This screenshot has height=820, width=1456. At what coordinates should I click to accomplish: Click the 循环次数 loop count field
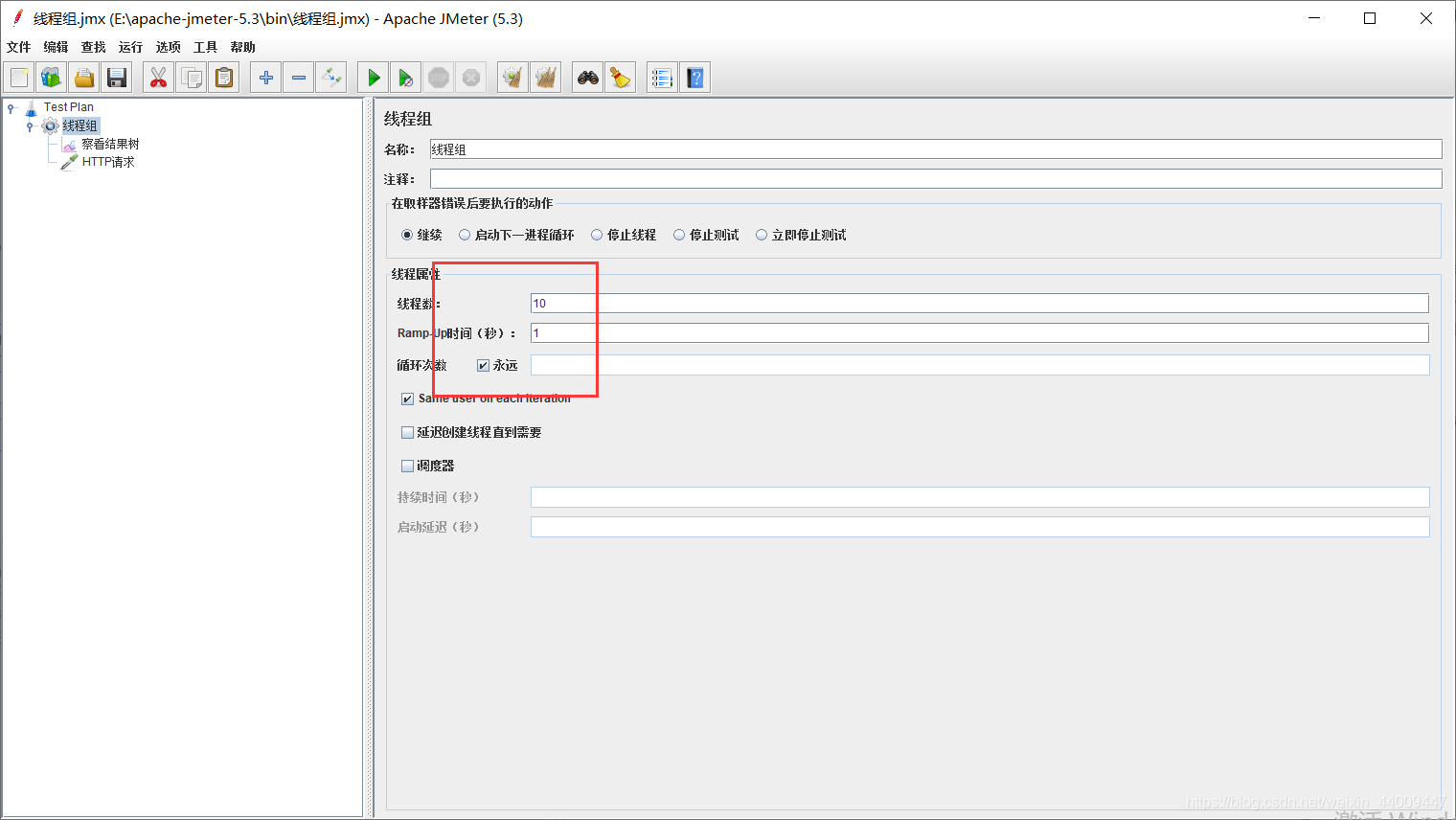980,365
